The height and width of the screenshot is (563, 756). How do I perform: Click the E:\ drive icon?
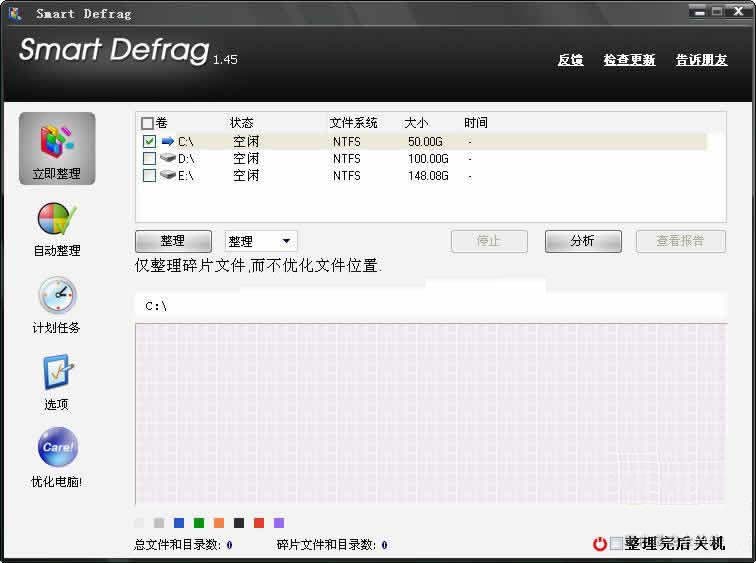coord(168,175)
